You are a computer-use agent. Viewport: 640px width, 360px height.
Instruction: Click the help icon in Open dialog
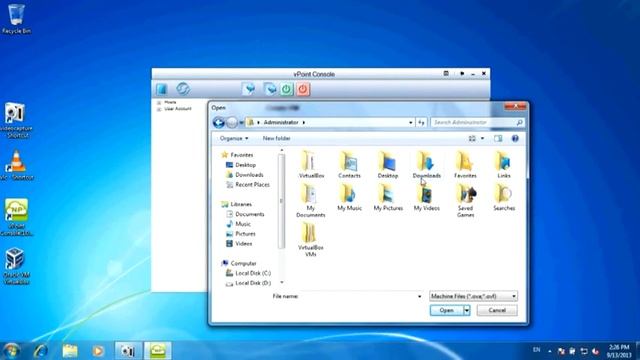515,138
